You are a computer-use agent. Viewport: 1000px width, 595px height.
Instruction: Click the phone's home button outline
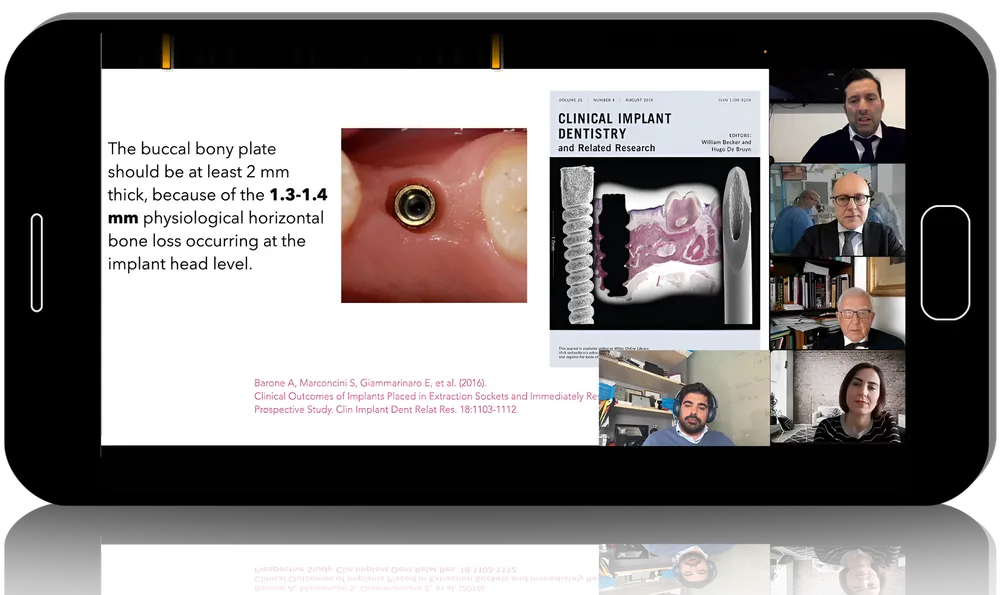coord(945,262)
